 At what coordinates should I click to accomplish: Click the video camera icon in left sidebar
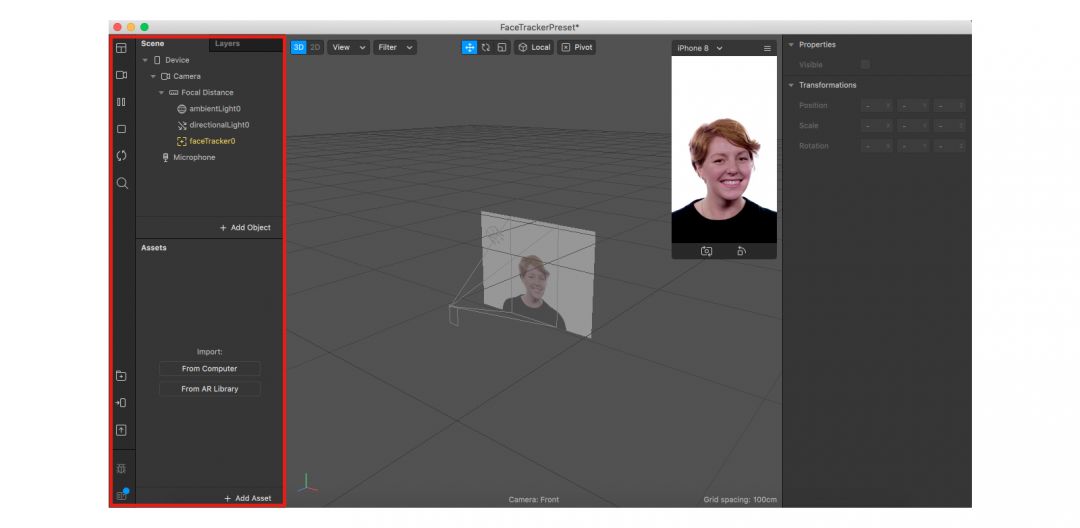pyautogui.click(x=121, y=75)
